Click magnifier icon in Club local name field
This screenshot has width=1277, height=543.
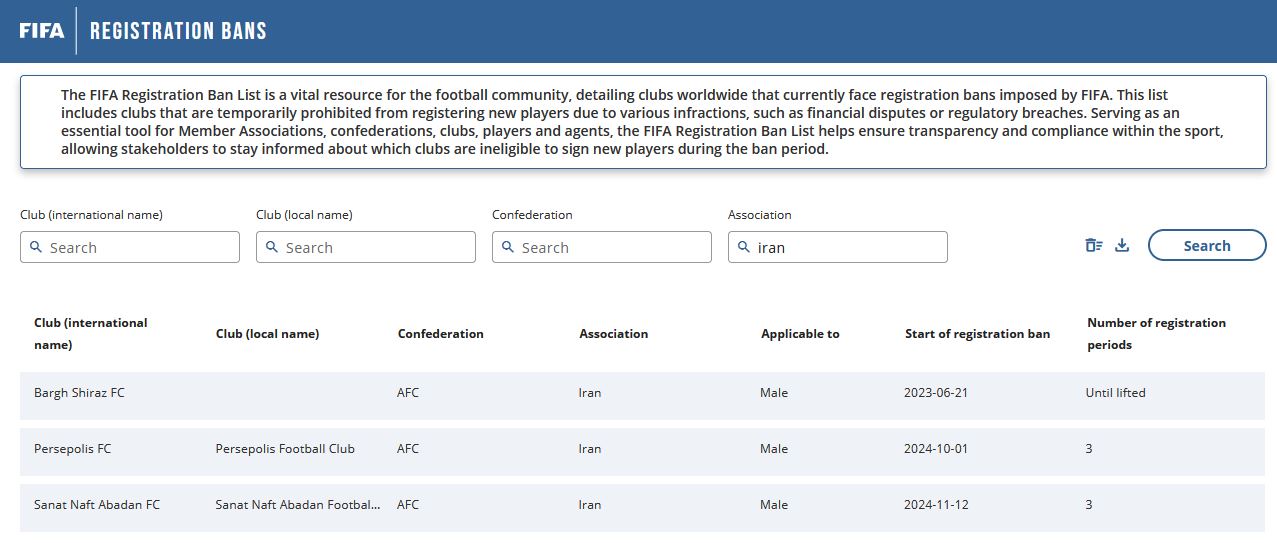pos(272,247)
